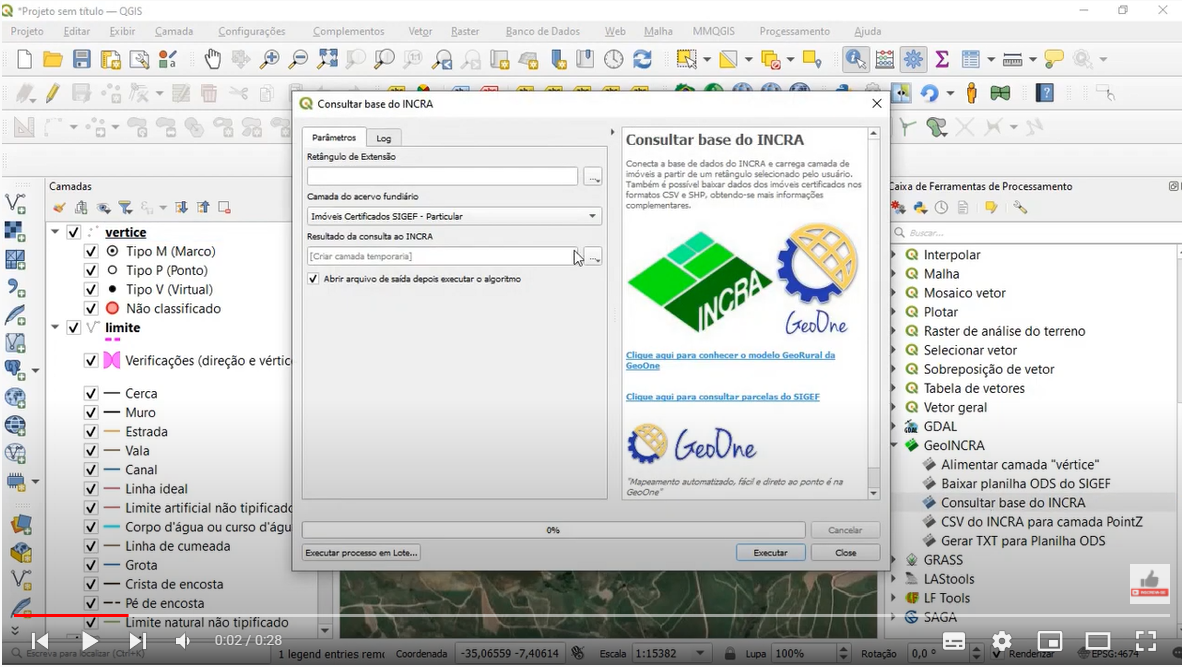Activate the Zoom Out magnifier tool
Viewport: 1182px width, 667px height.
[299, 59]
